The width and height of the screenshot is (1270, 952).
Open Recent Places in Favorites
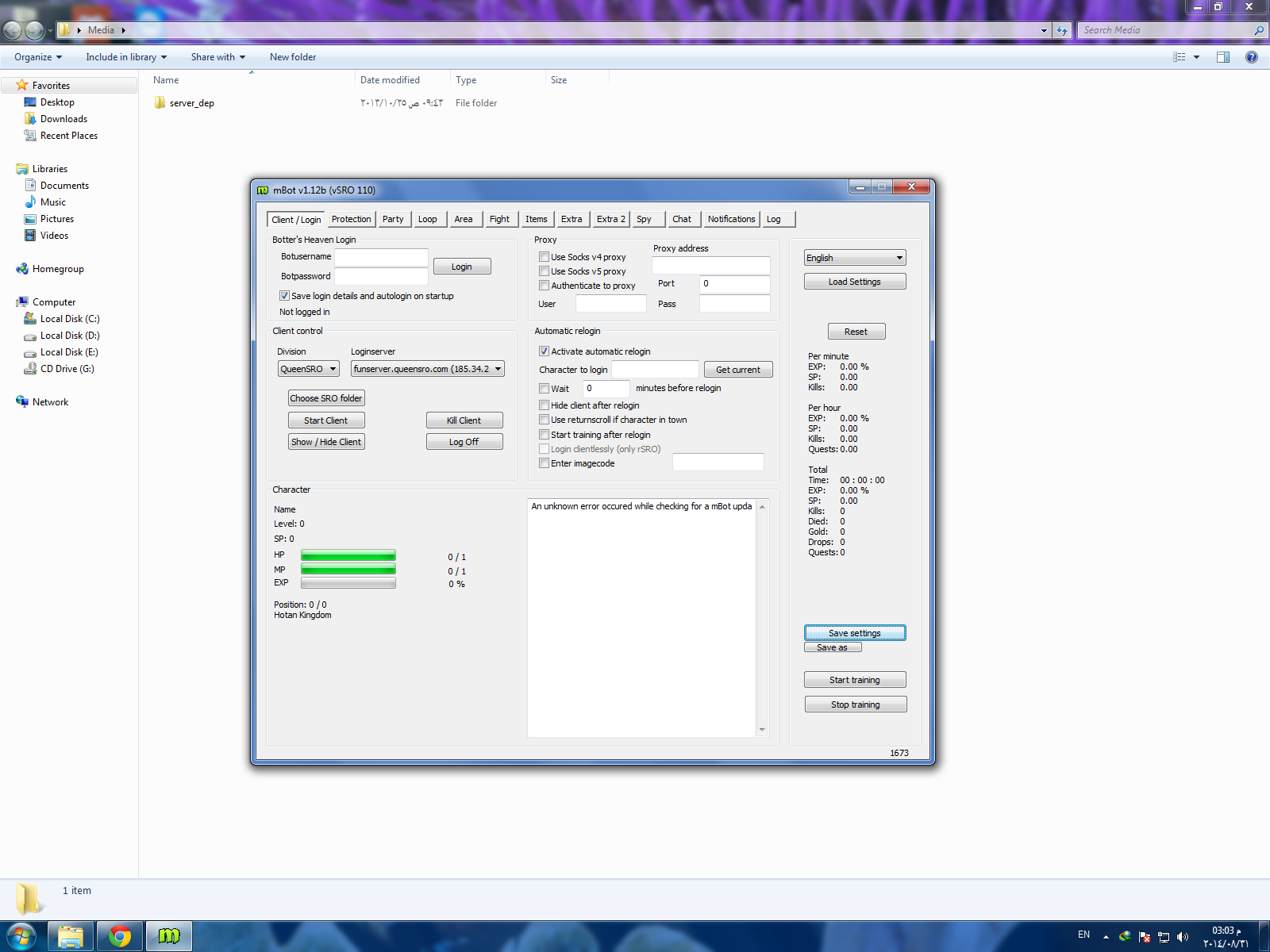coord(69,136)
